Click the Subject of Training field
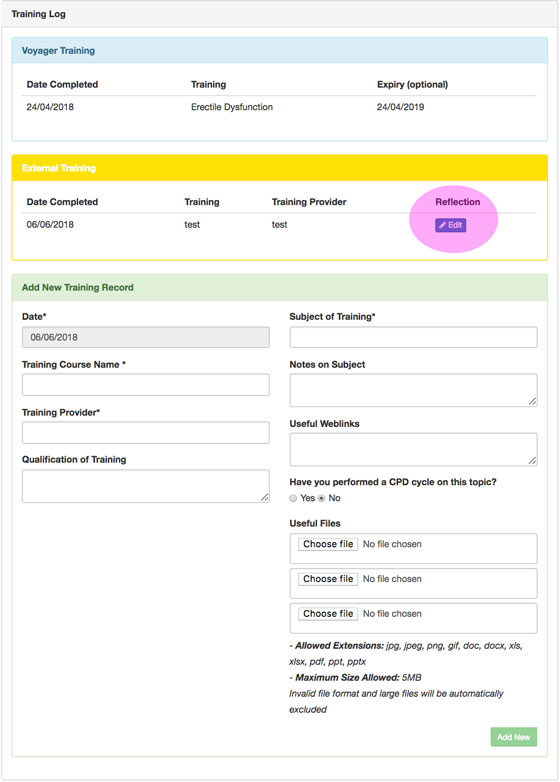The height and width of the screenshot is (782, 560). pos(413,337)
